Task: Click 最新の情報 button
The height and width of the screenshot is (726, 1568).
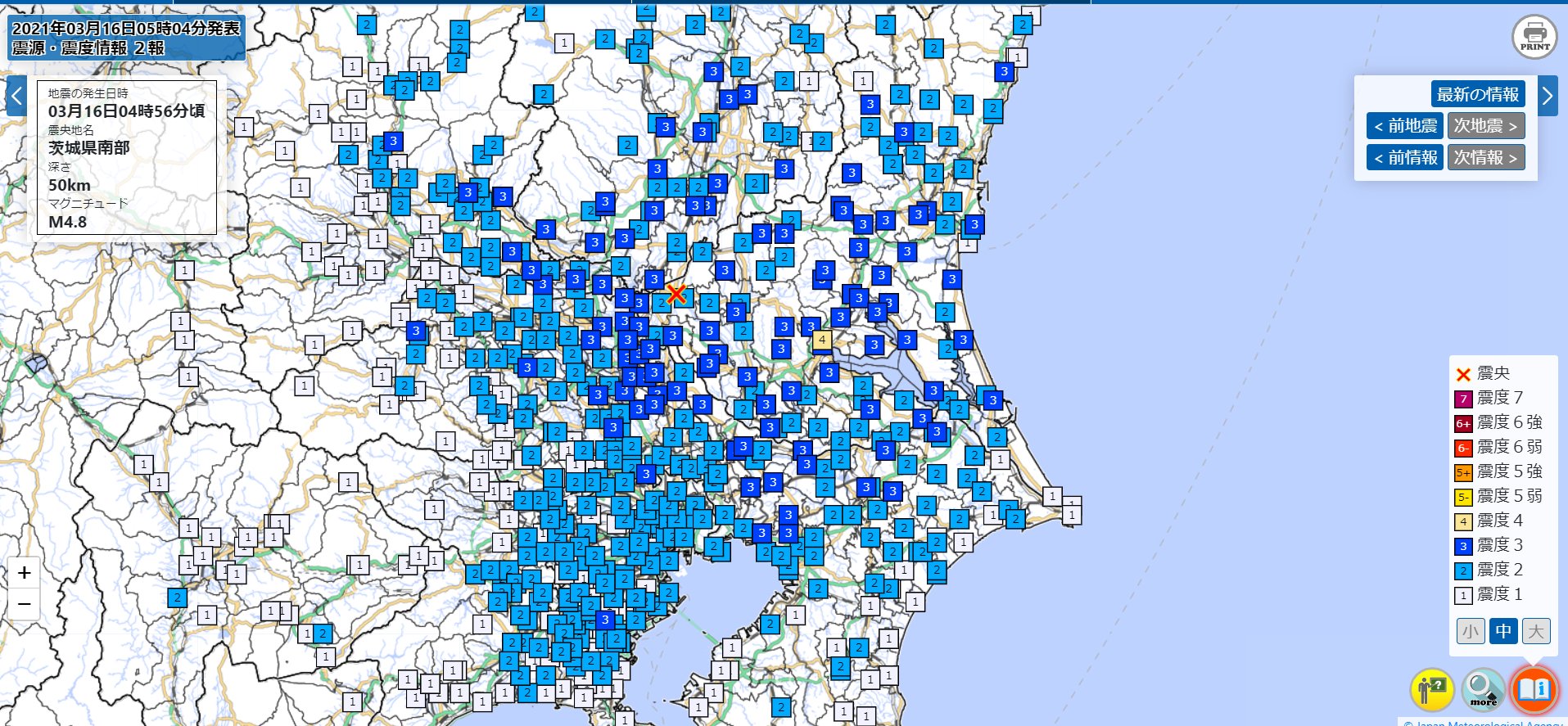Action: tap(1478, 94)
